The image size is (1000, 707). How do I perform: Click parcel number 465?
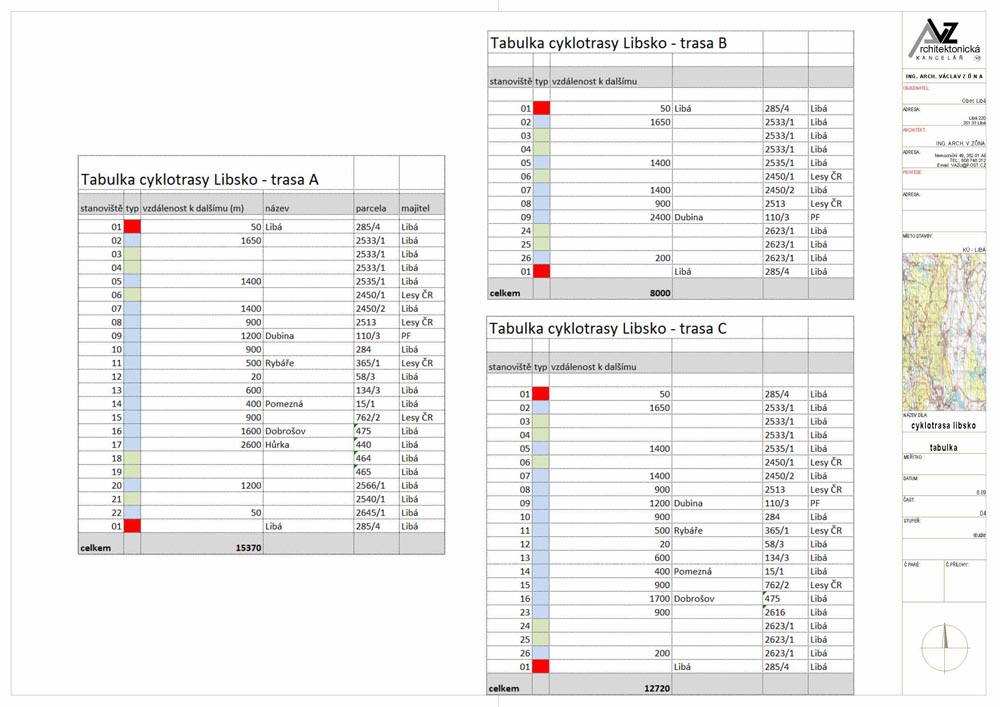(364, 472)
